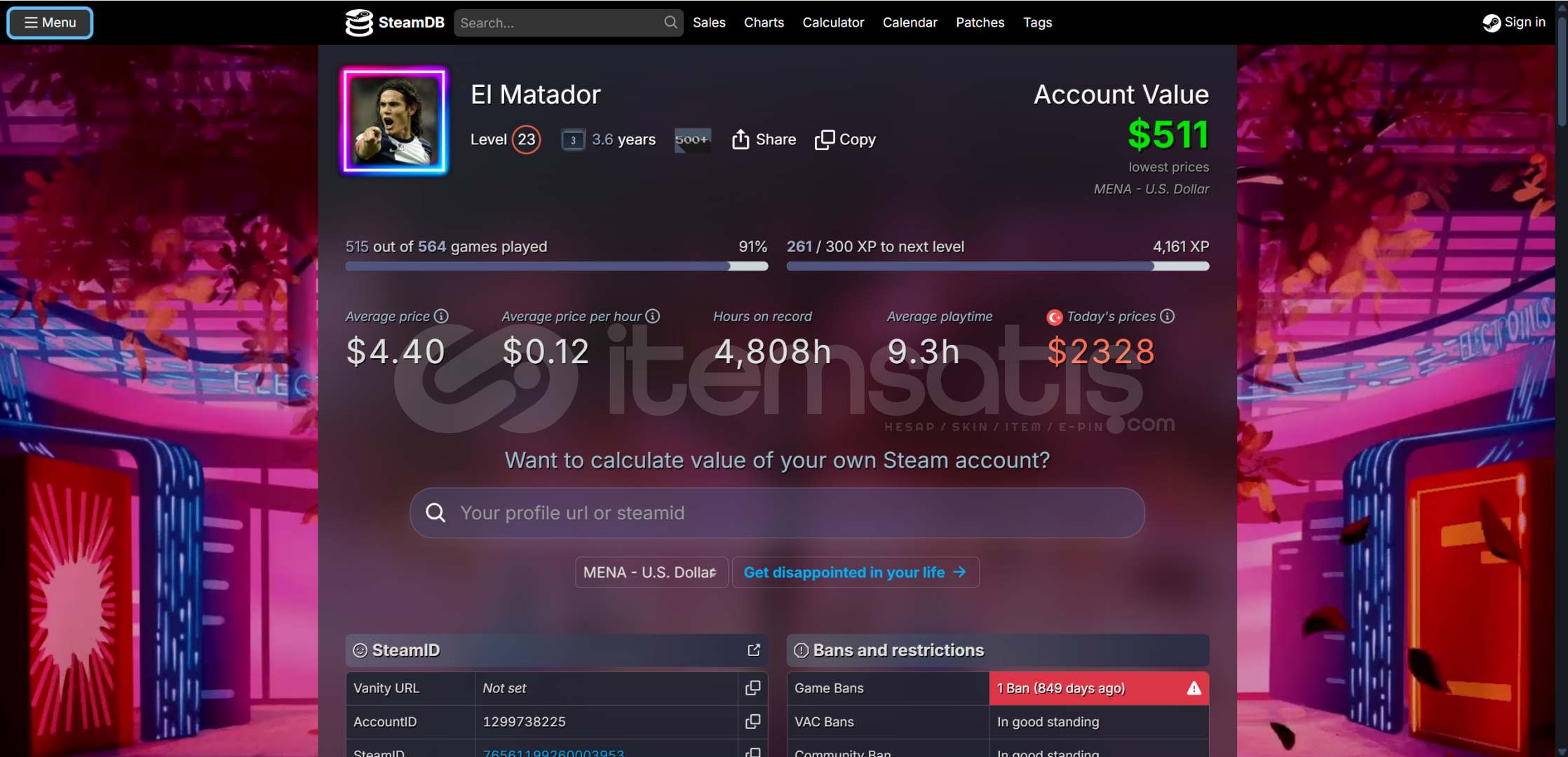The image size is (1568, 757).
Task: Click the search magnifier icon in header
Action: point(670,22)
